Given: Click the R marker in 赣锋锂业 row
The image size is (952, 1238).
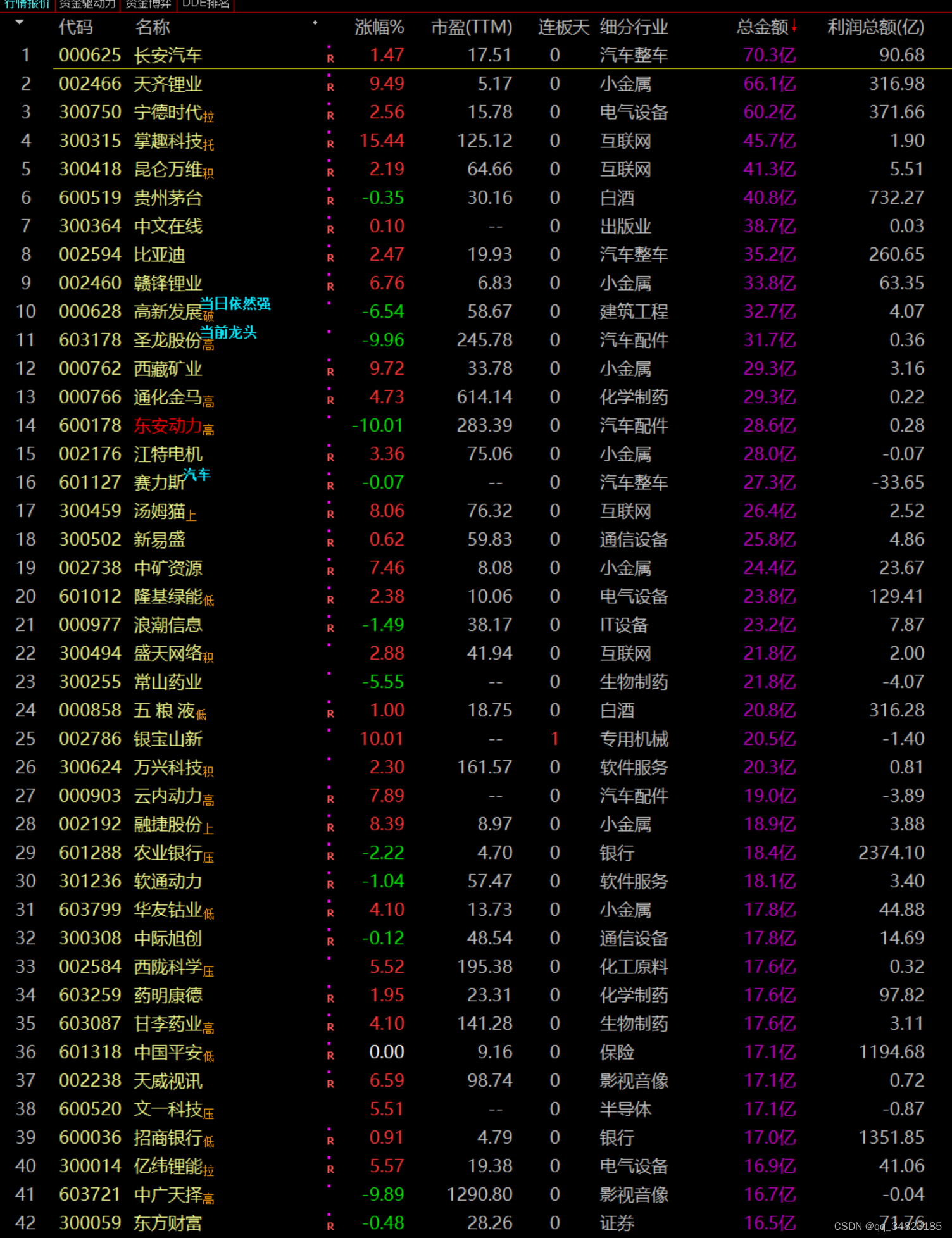Looking at the screenshot, I should (x=330, y=286).
